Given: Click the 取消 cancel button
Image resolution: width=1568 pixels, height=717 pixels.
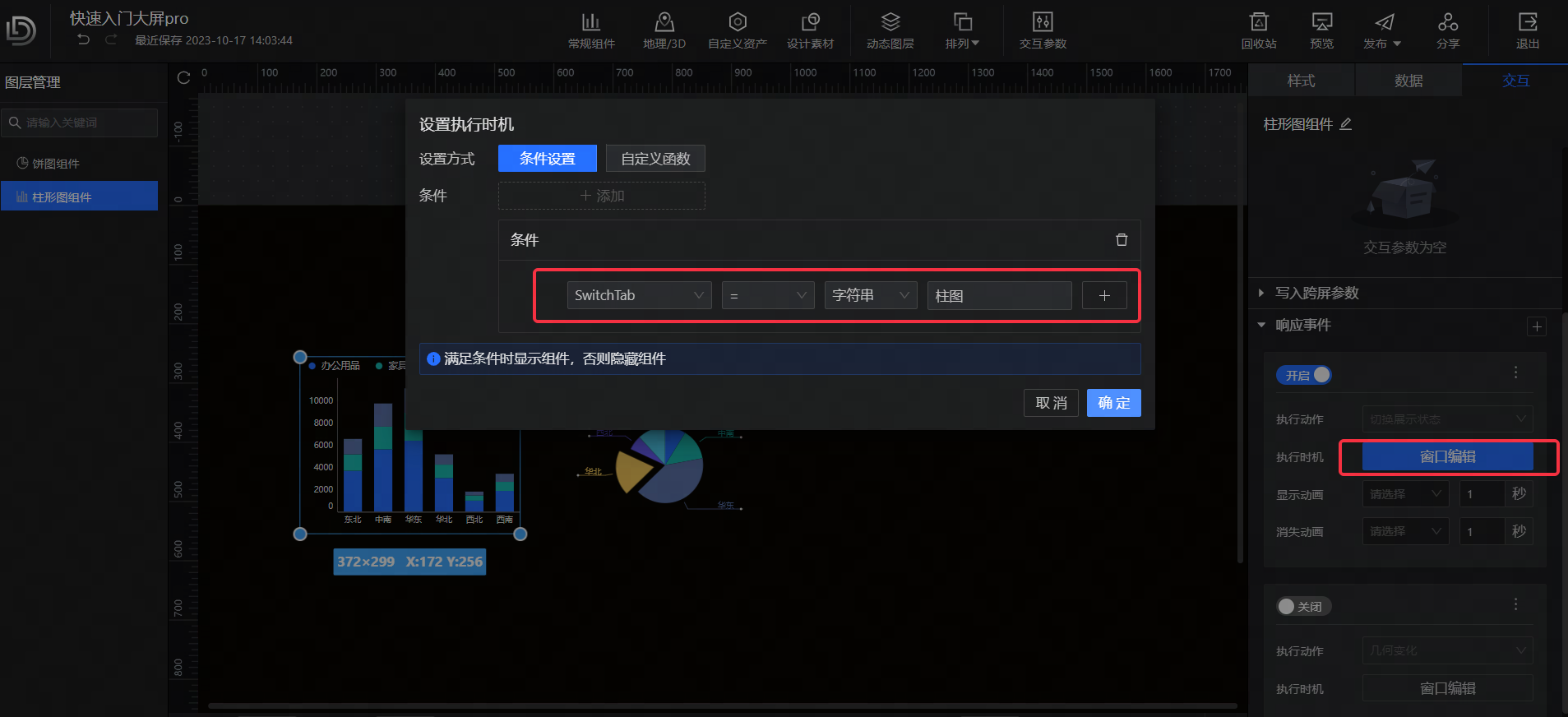Looking at the screenshot, I should tap(1051, 403).
